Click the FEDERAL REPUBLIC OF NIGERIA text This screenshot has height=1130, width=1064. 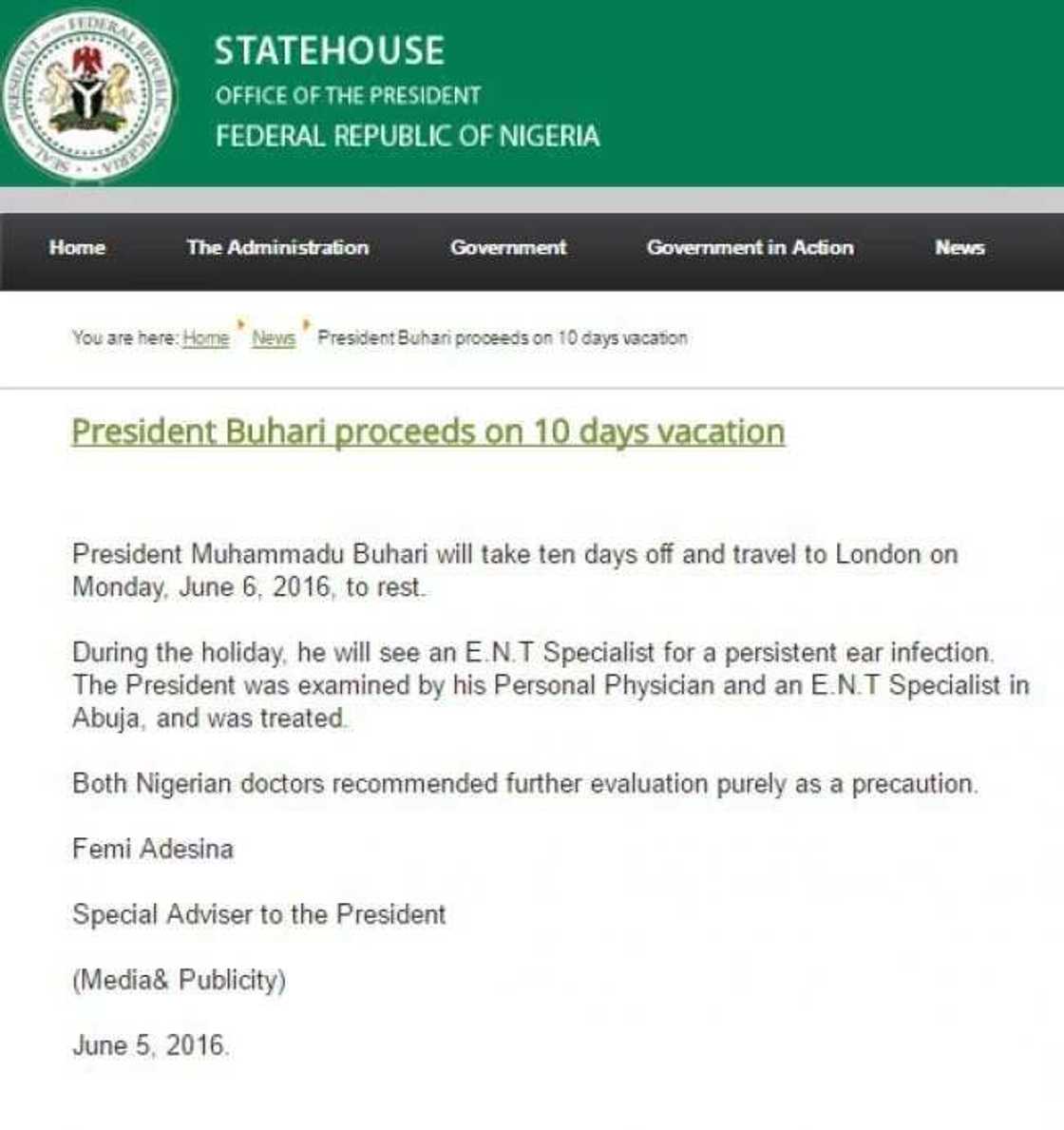pos(408,136)
